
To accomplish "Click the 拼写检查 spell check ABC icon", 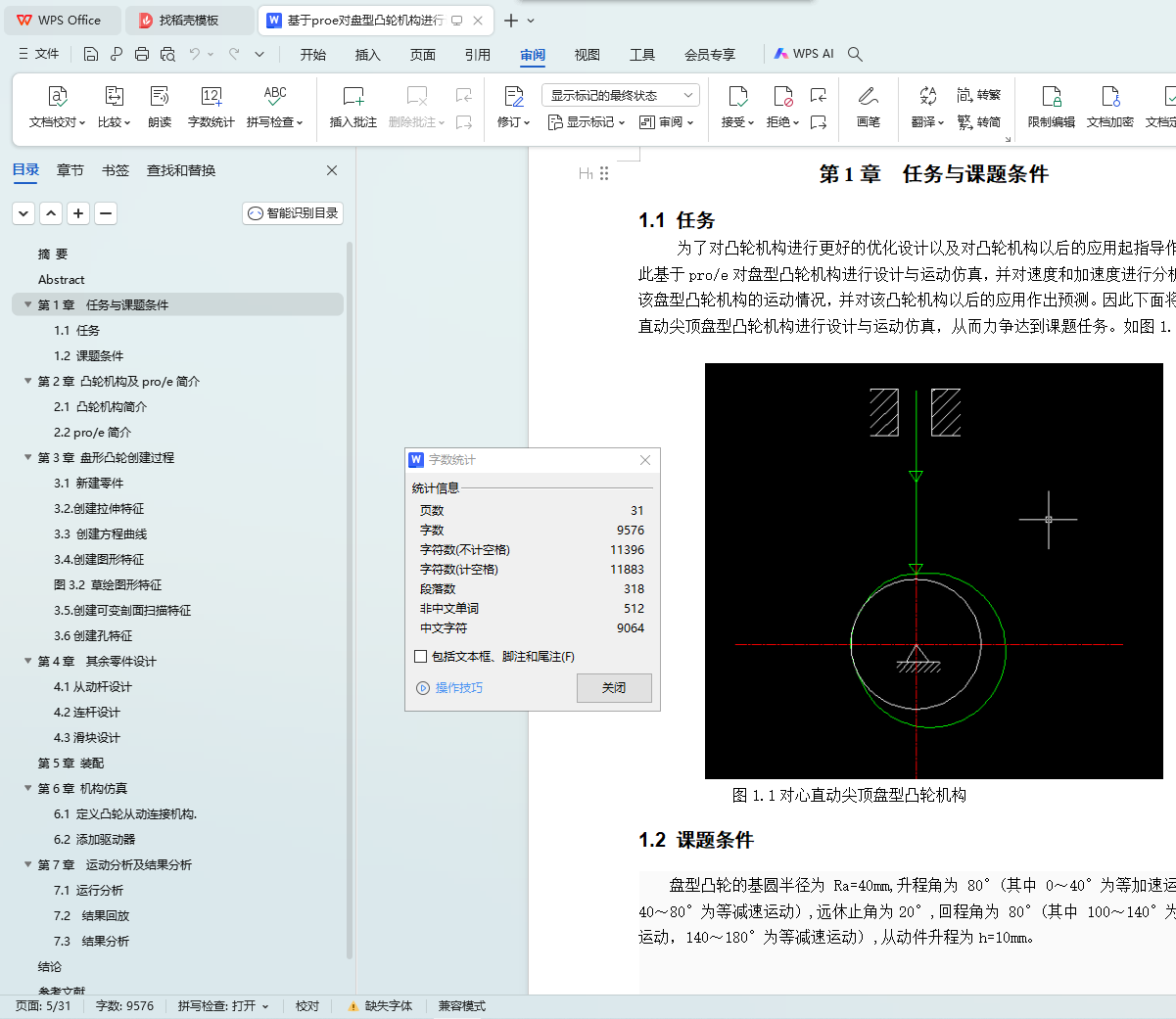I will click(x=275, y=96).
